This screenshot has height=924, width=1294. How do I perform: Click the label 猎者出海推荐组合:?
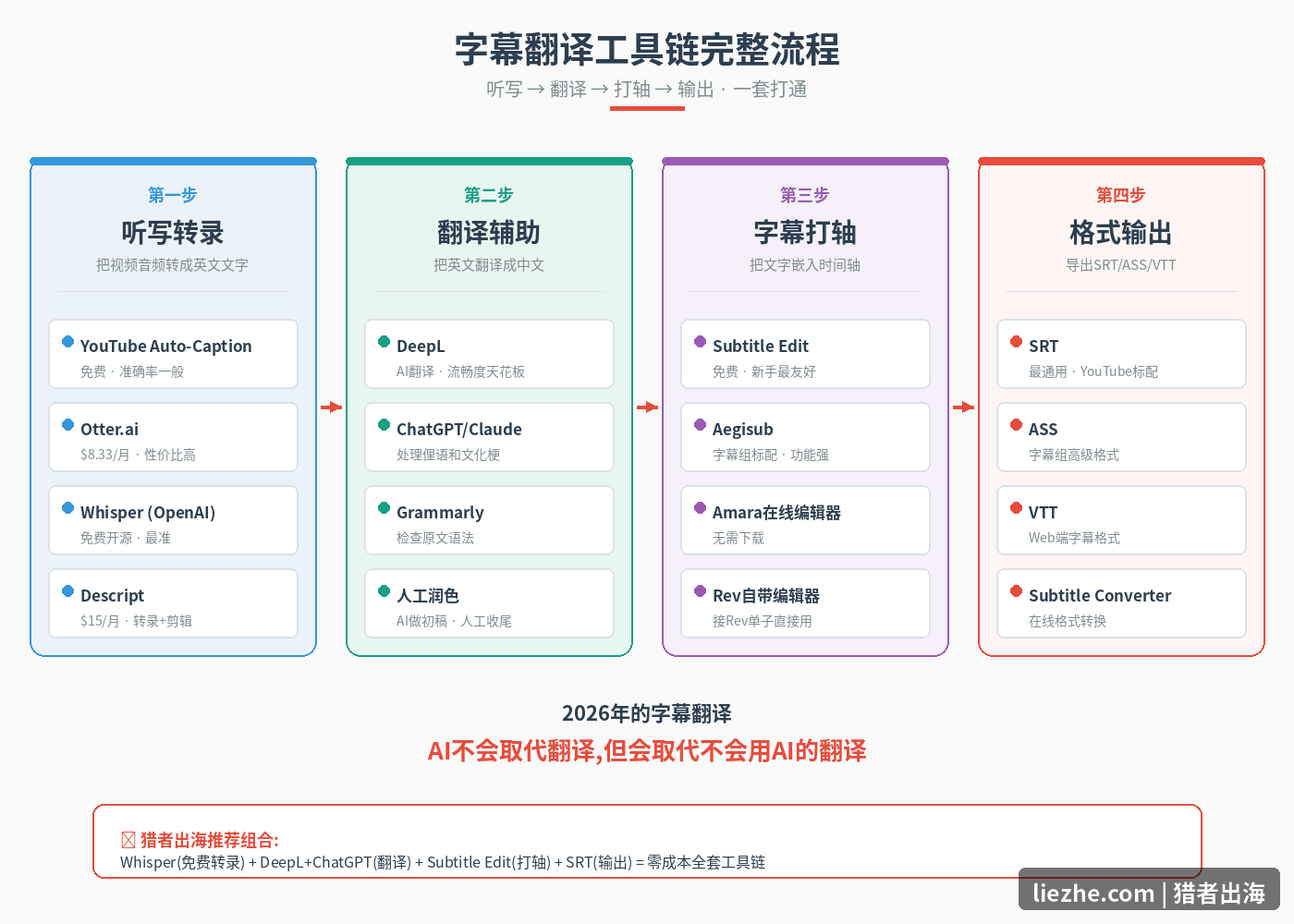pos(209,840)
